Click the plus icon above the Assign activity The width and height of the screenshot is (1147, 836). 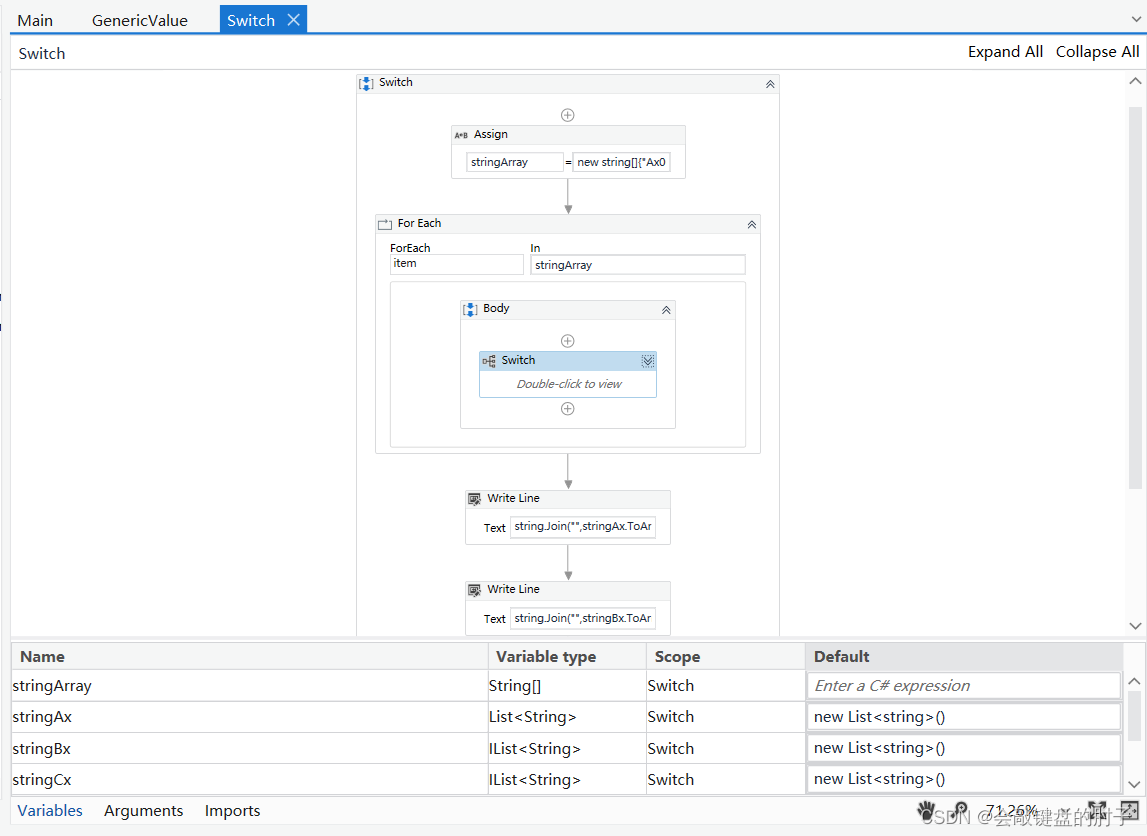pos(567,114)
